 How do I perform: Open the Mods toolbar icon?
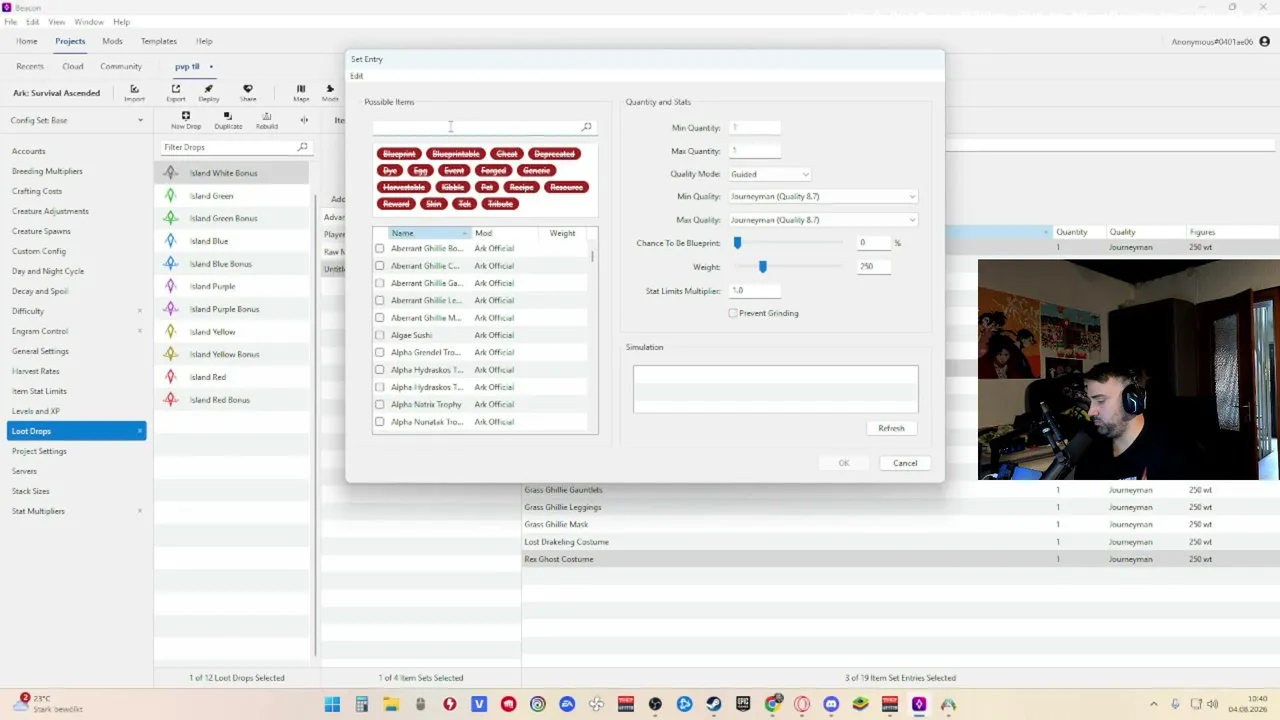(330, 89)
